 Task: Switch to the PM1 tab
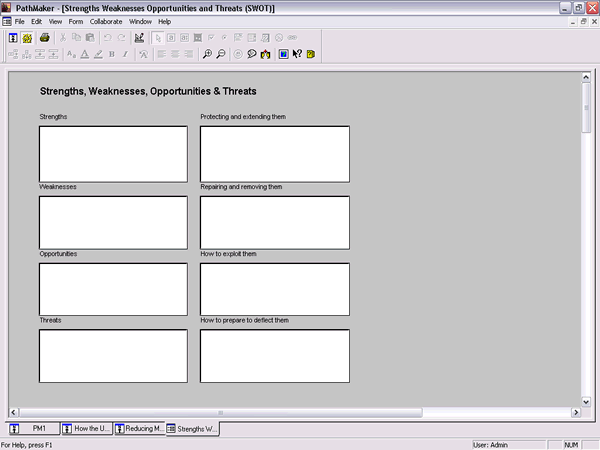[30, 429]
